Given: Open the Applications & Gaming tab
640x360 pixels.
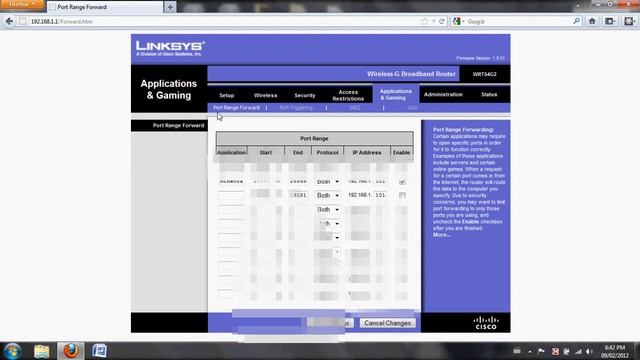Looking at the screenshot, I should 396,94.
